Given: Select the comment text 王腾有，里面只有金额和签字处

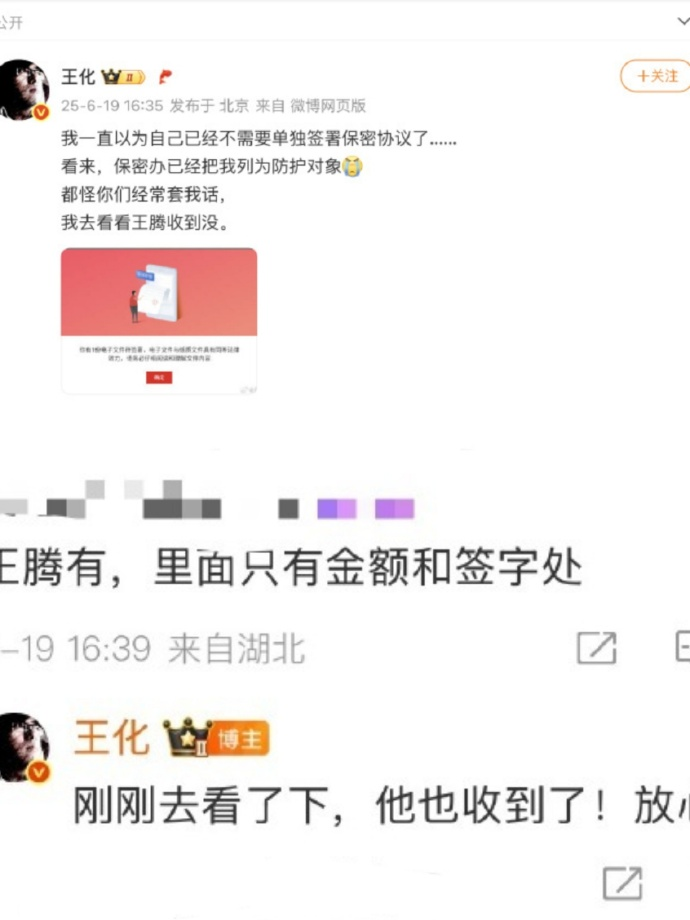Looking at the screenshot, I should click(290, 567).
